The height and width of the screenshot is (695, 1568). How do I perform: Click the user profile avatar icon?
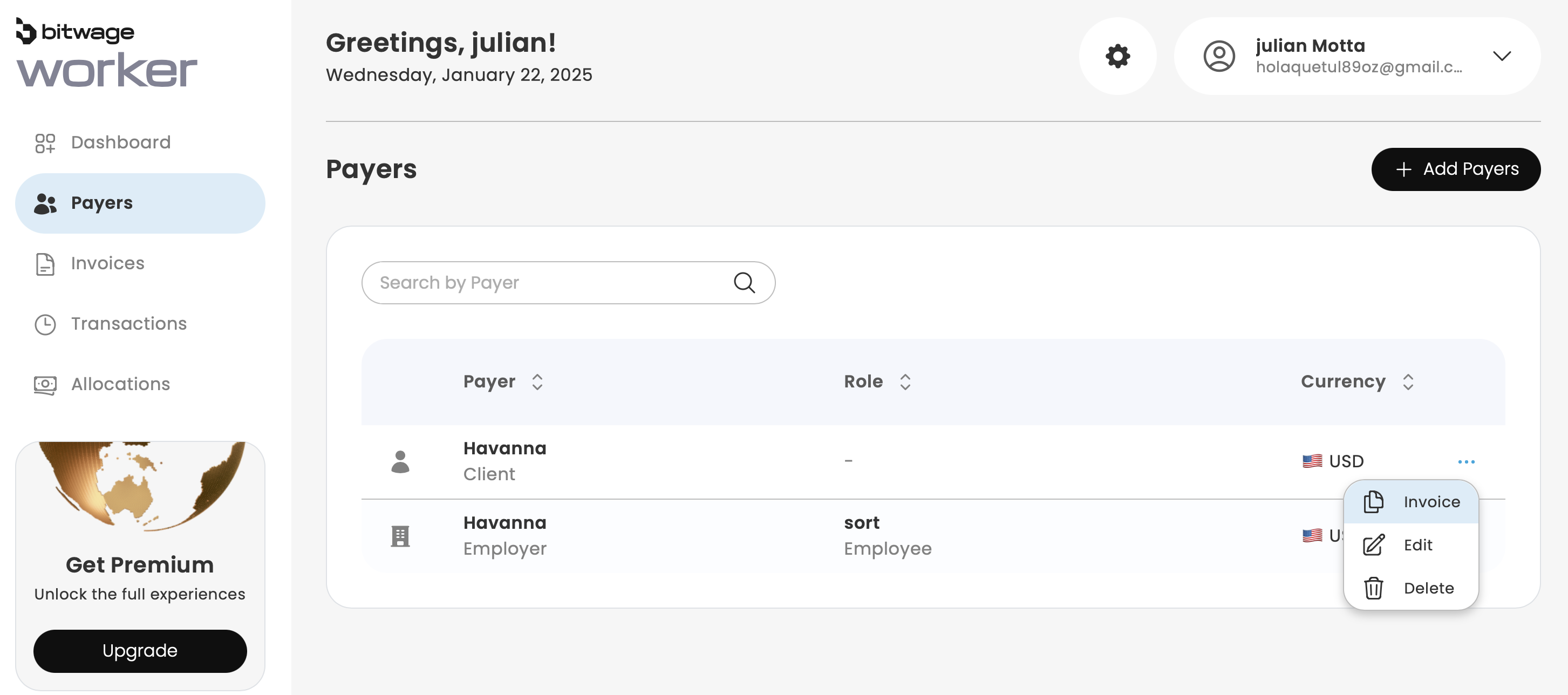(1218, 56)
